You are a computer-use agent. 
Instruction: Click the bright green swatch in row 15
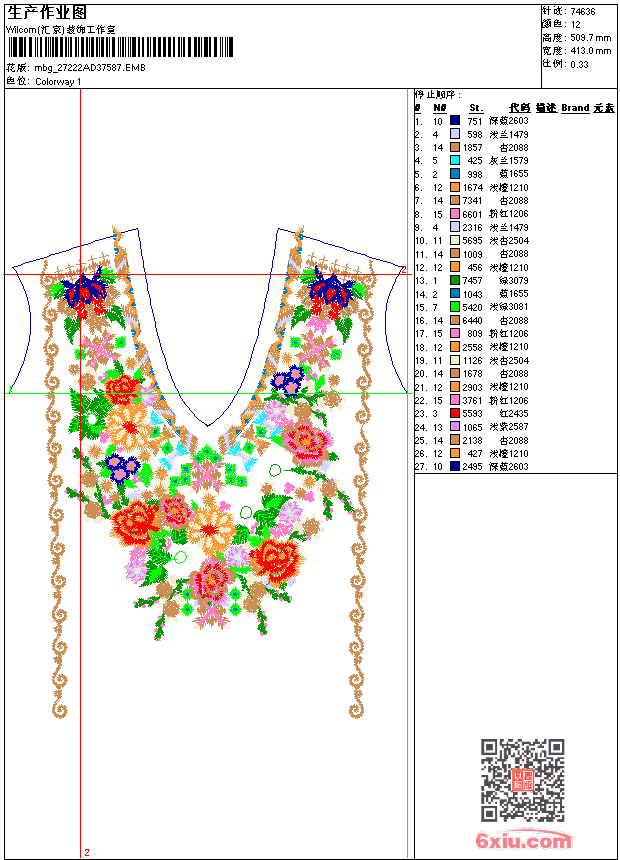tap(455, 307)
